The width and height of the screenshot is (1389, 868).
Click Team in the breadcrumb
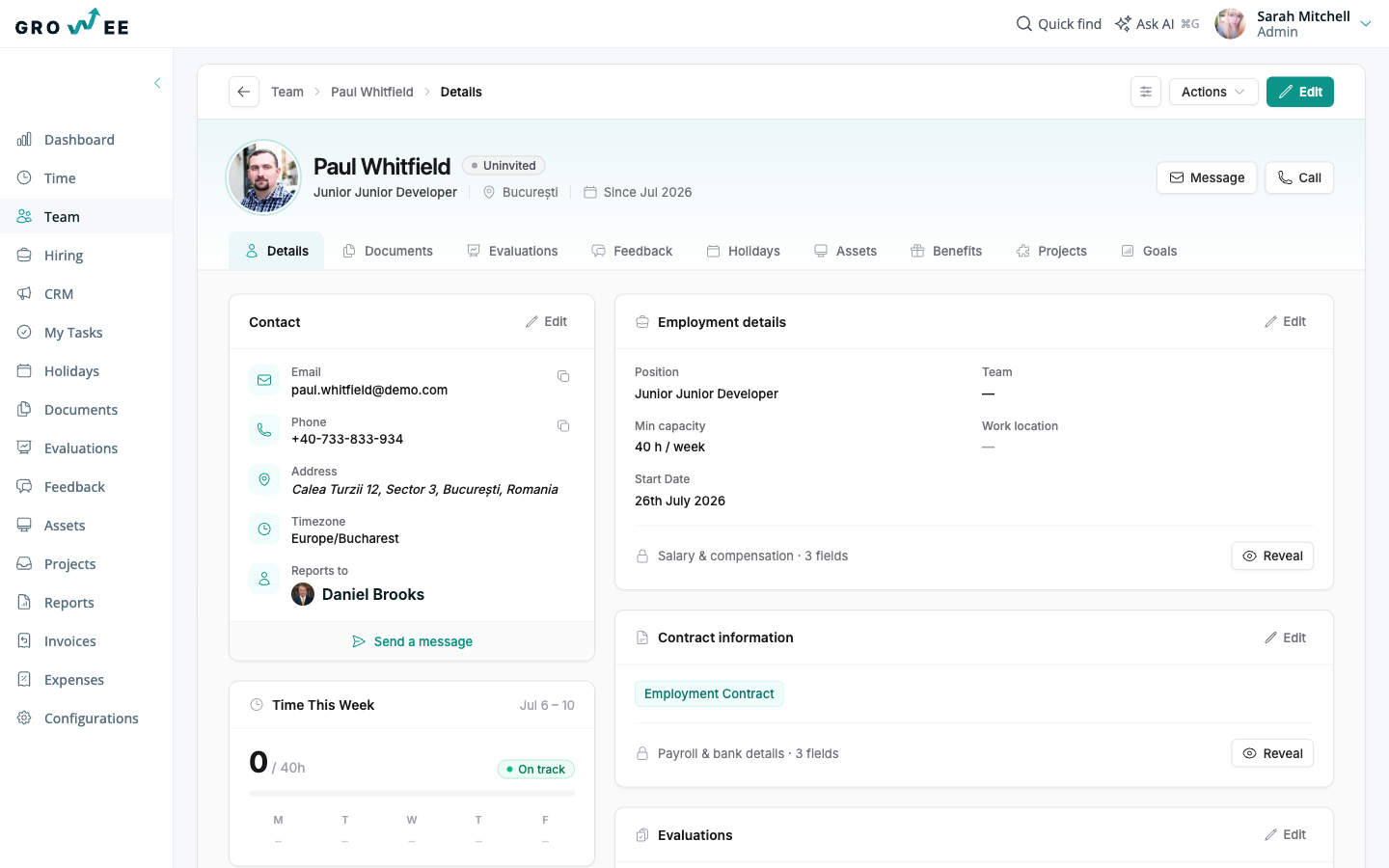pyautogui.click(x=287, y=92)
